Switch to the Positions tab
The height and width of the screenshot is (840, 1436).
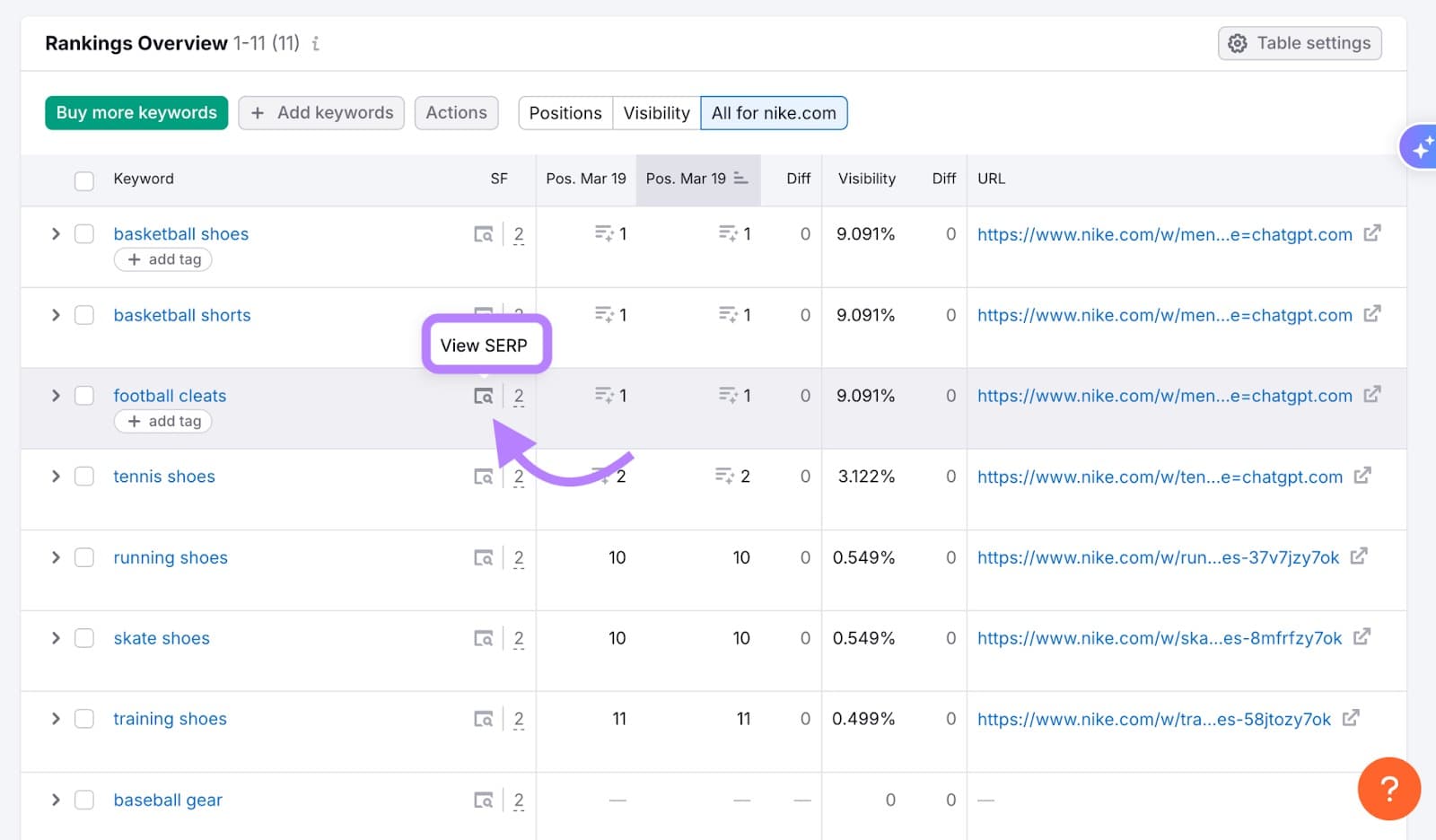click(565, 113)
